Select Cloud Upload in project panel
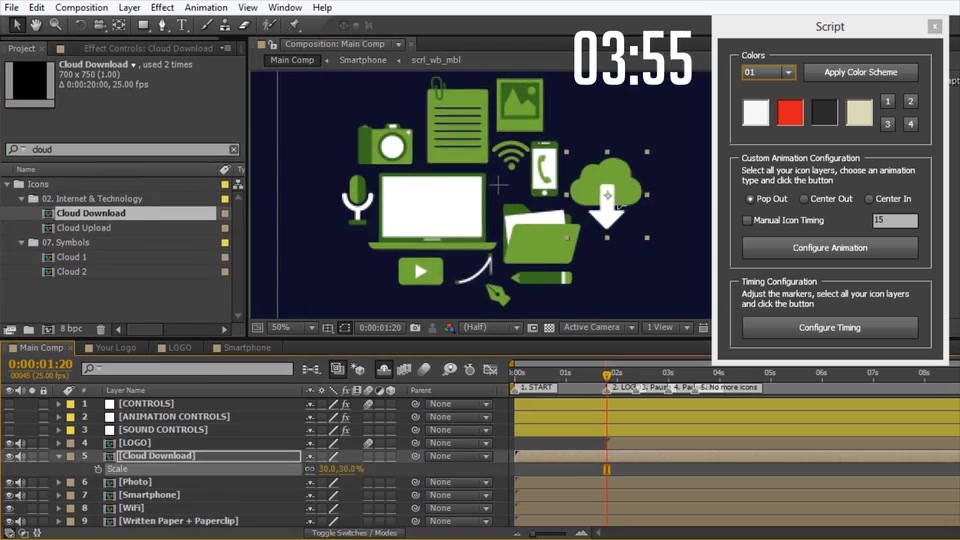This screenshot has height=540, width=960. [x=84, y=228]
